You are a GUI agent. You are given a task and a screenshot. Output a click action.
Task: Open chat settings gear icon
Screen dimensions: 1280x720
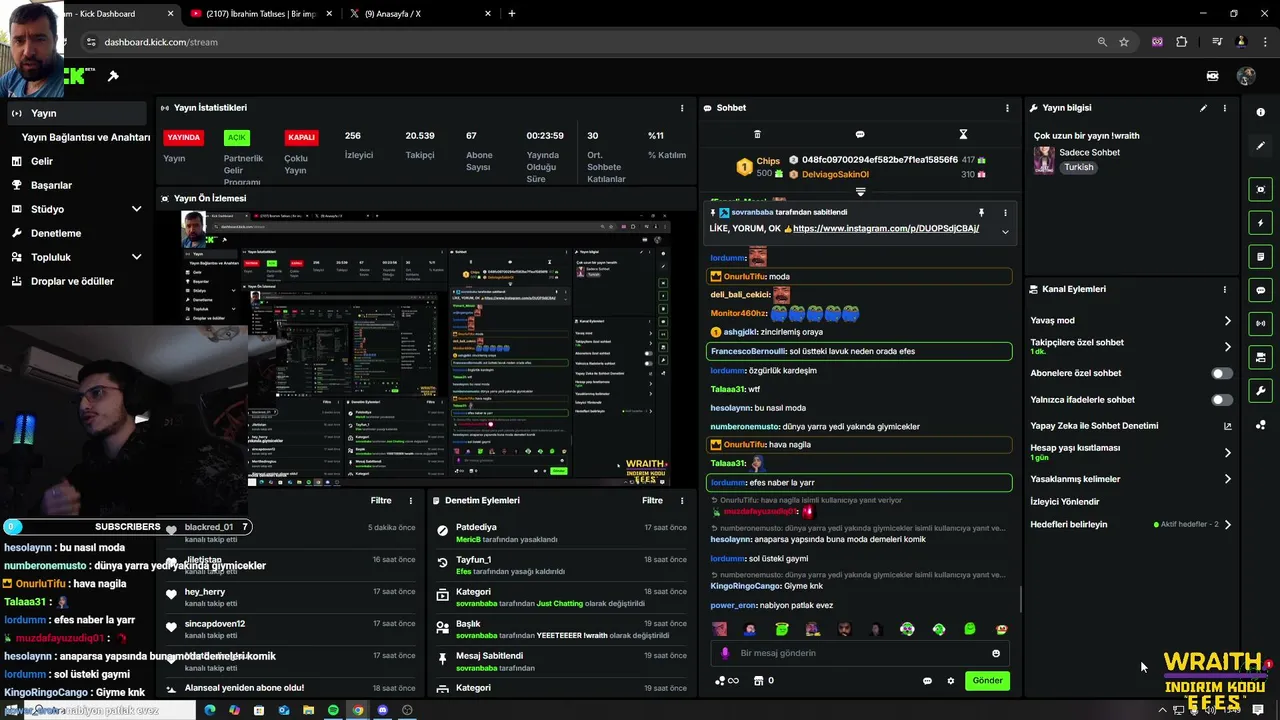[951, 681]
